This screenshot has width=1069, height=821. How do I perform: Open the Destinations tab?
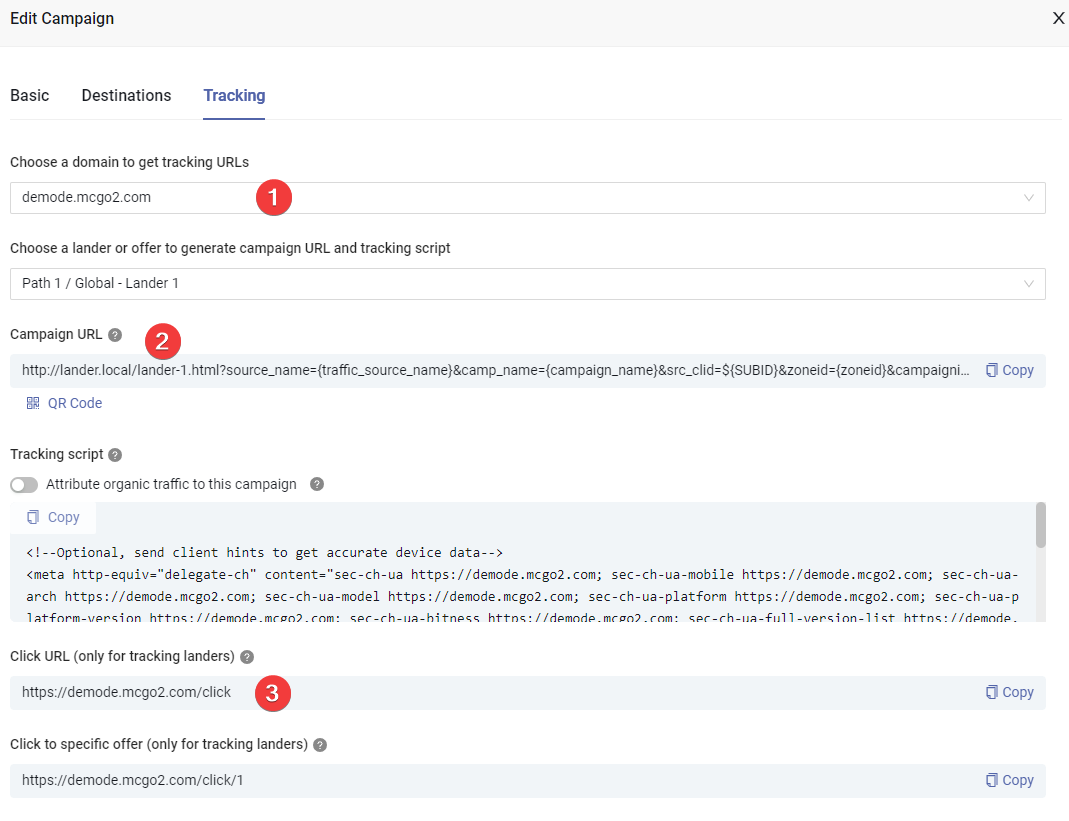[126, 95]
